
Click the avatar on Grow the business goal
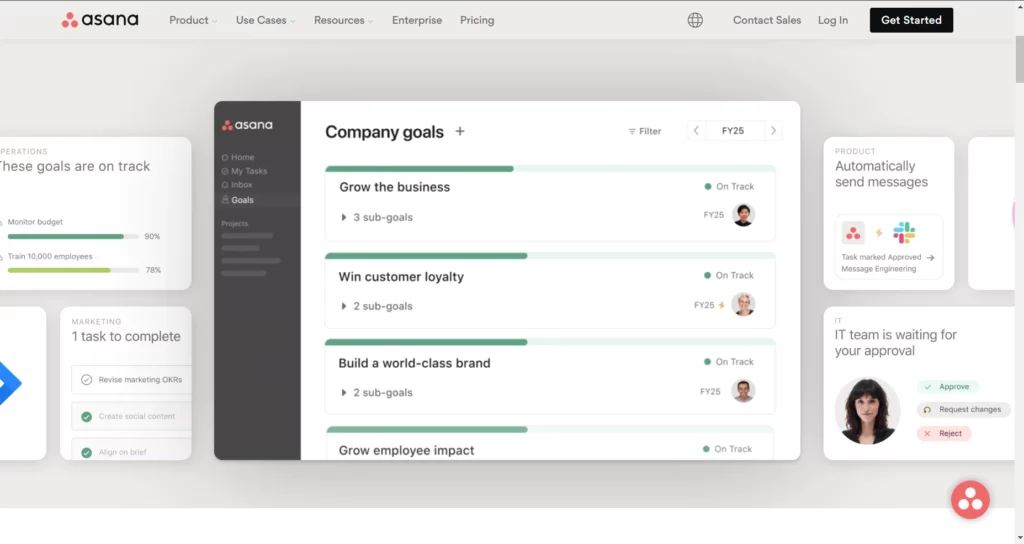tap(743, 215)
